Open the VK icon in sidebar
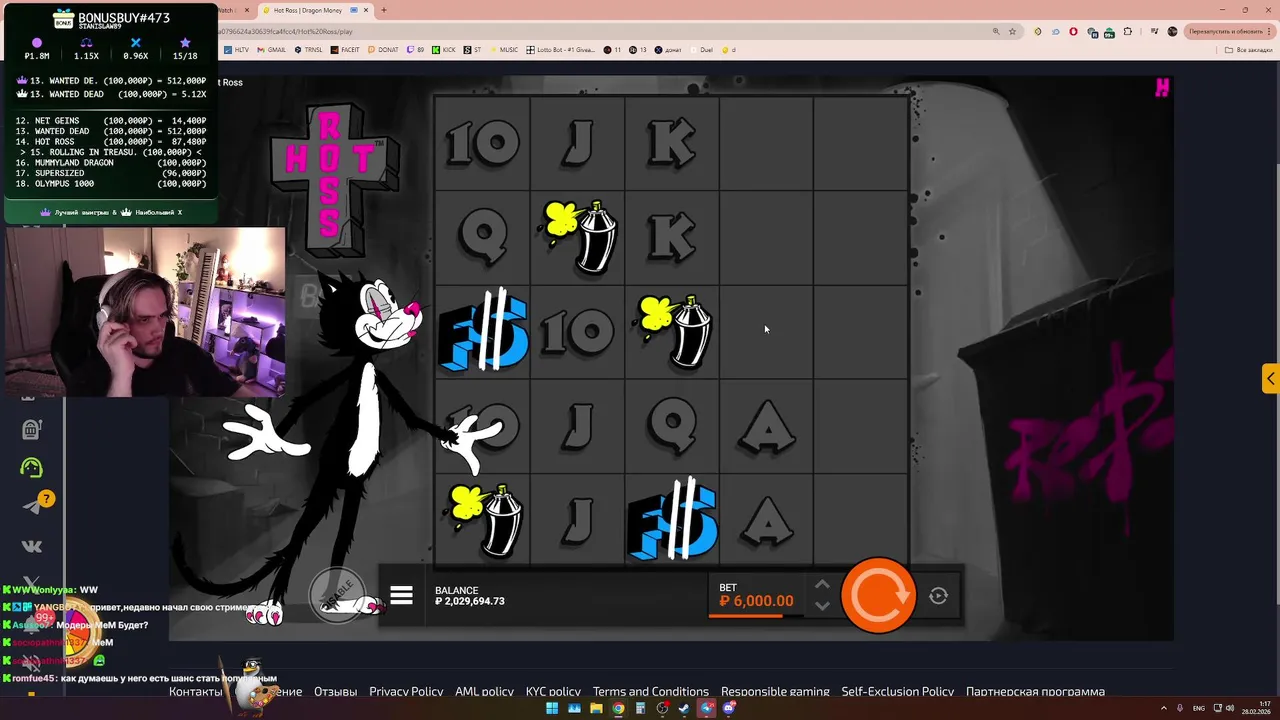This screenshot has height=720, width=1280. 31,546
